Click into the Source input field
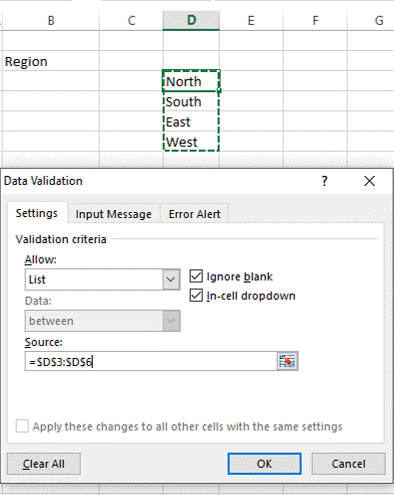 (151, 361)
